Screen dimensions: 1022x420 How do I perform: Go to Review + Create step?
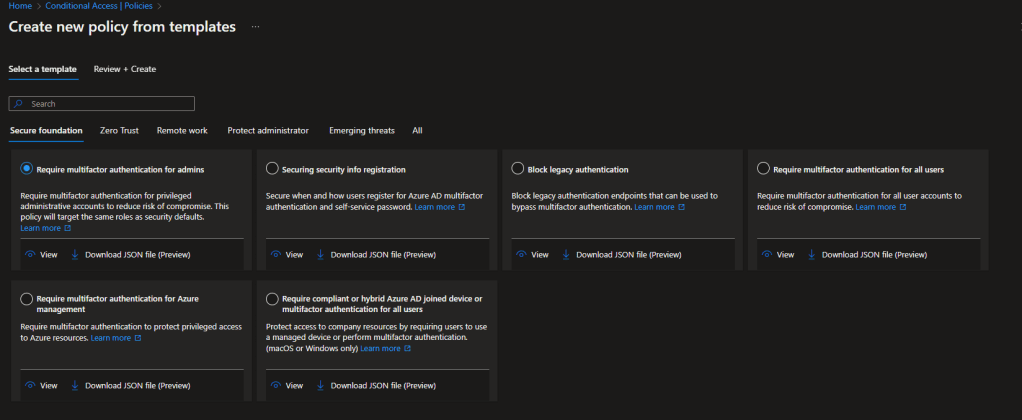coord(124,69)
